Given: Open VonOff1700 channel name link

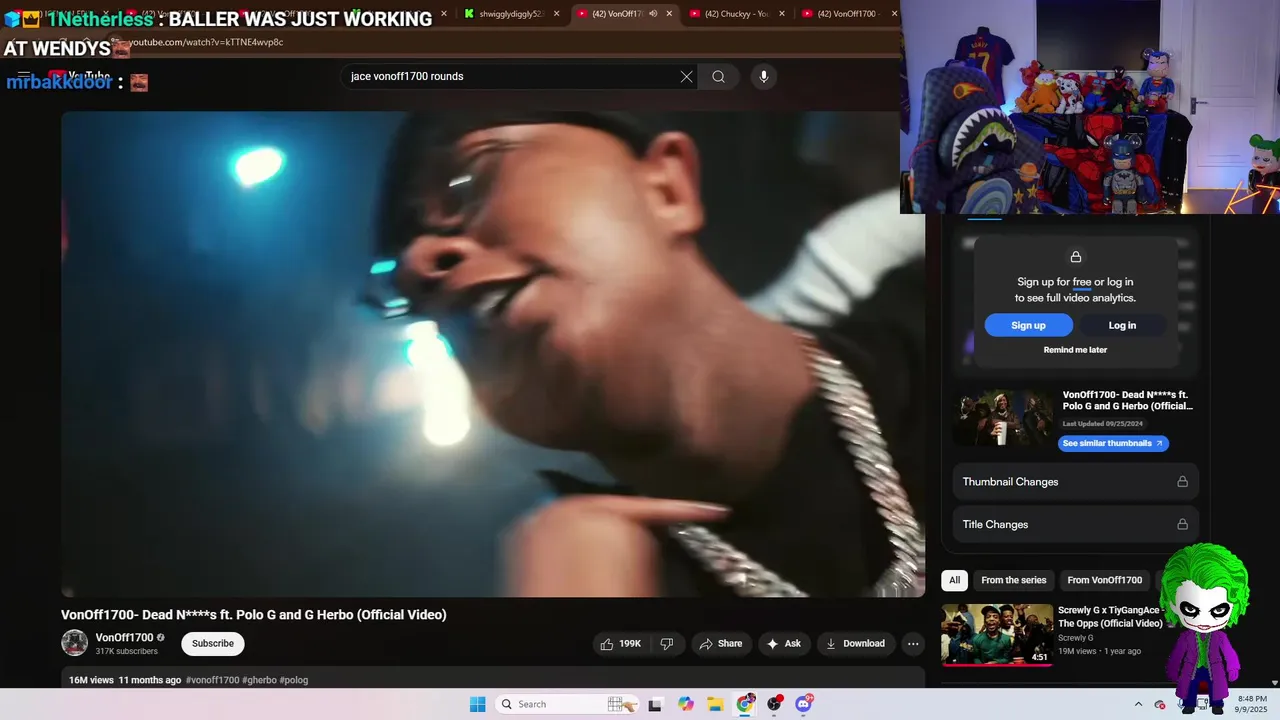Looking at the screenshot, I should point(124,638).
